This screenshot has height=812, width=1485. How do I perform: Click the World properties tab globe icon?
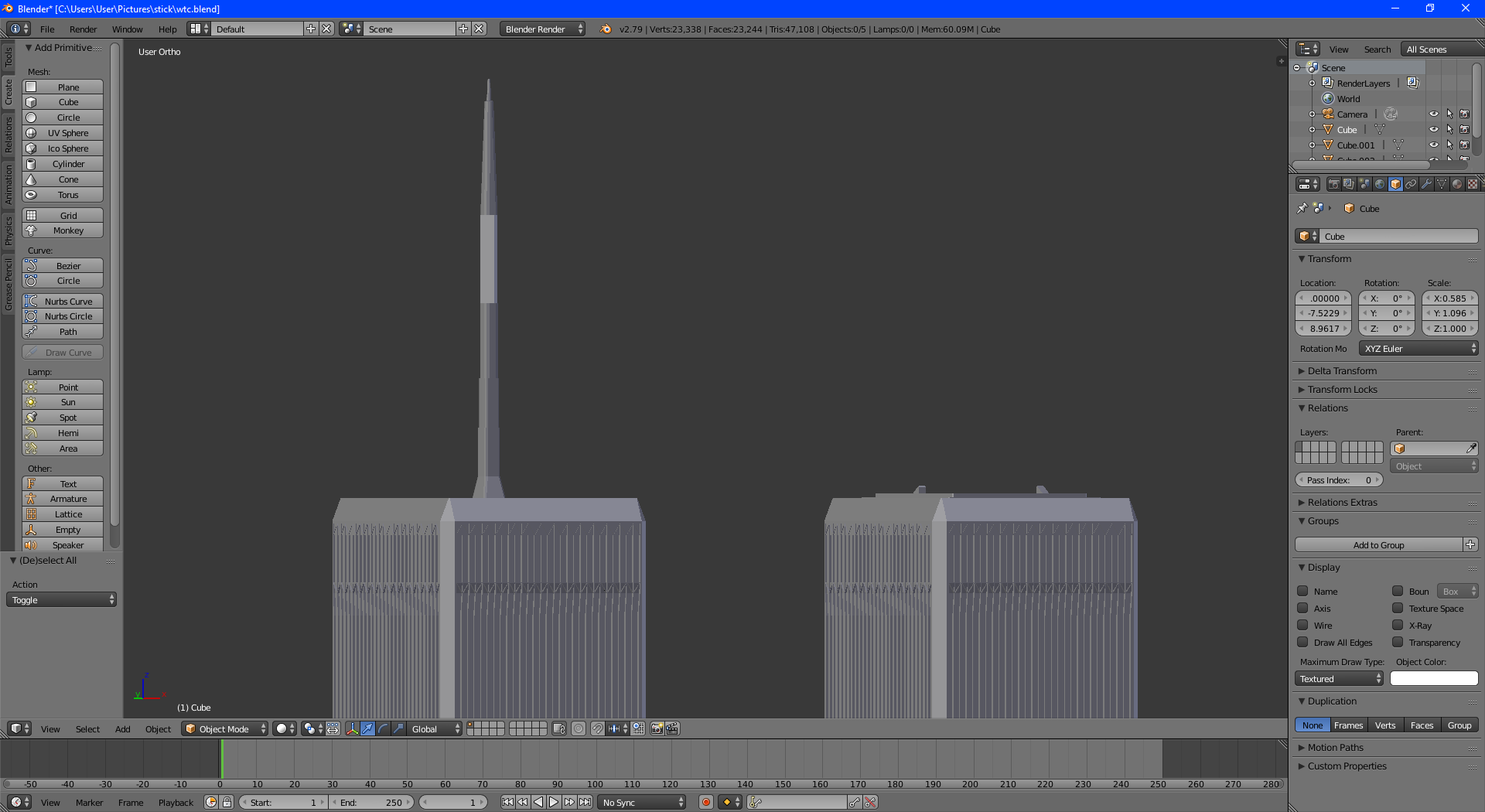(x=1380, y=184)
